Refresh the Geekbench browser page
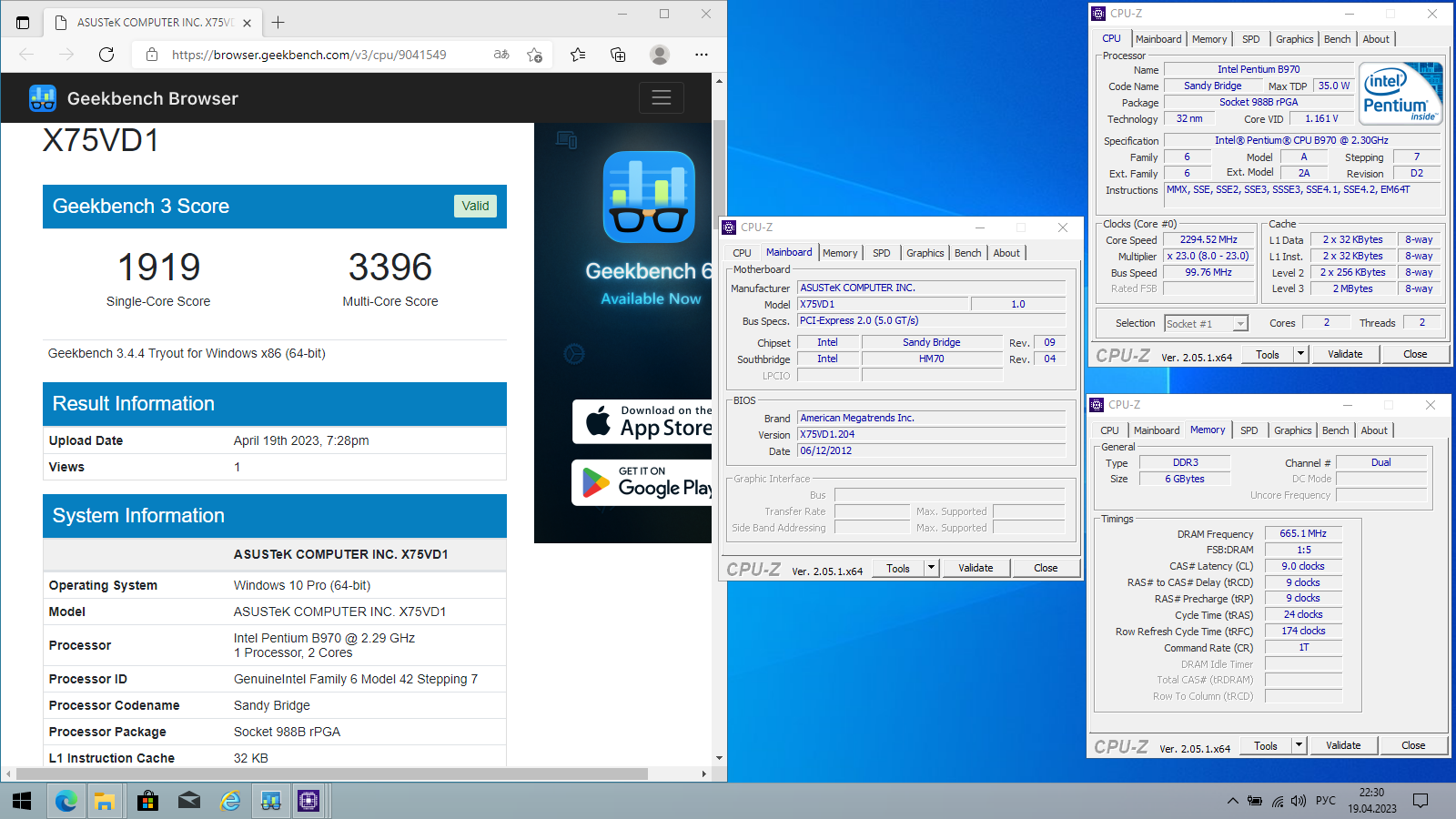The image size is (1456, 819). point(106,55)
